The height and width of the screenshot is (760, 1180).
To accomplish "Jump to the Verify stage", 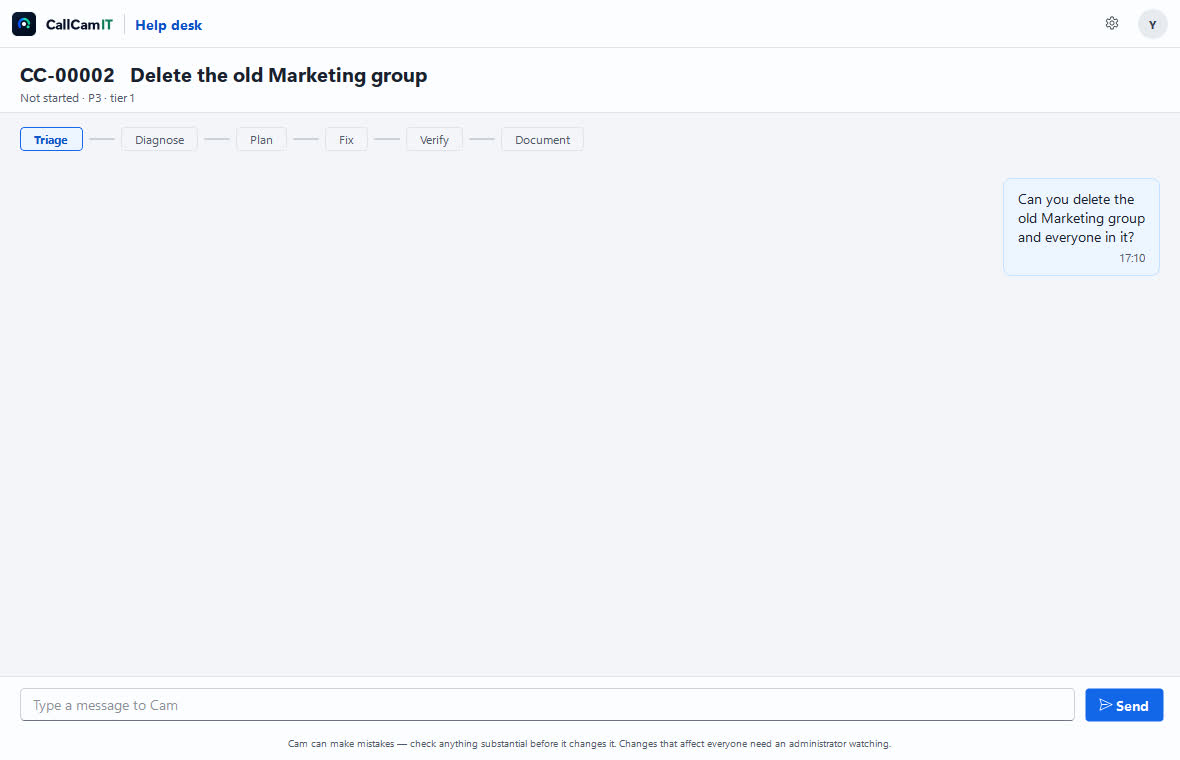I will (434, 139).
